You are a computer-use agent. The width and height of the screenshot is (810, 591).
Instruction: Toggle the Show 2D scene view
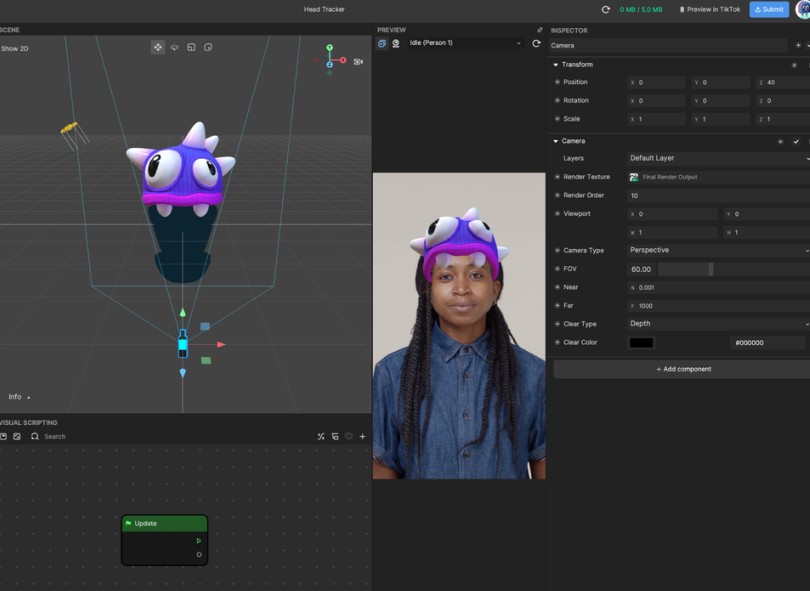pyautogui.click(x=14, y=48)
